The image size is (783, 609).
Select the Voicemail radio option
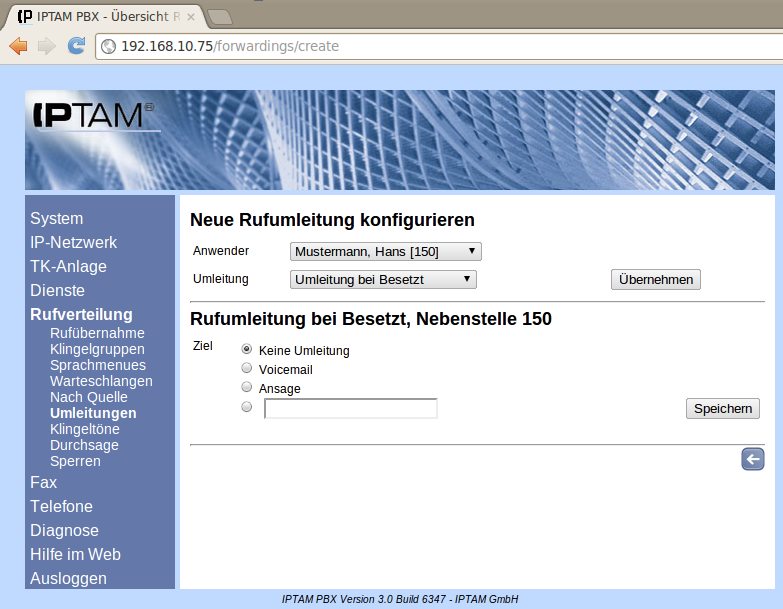tap(246, 368)
